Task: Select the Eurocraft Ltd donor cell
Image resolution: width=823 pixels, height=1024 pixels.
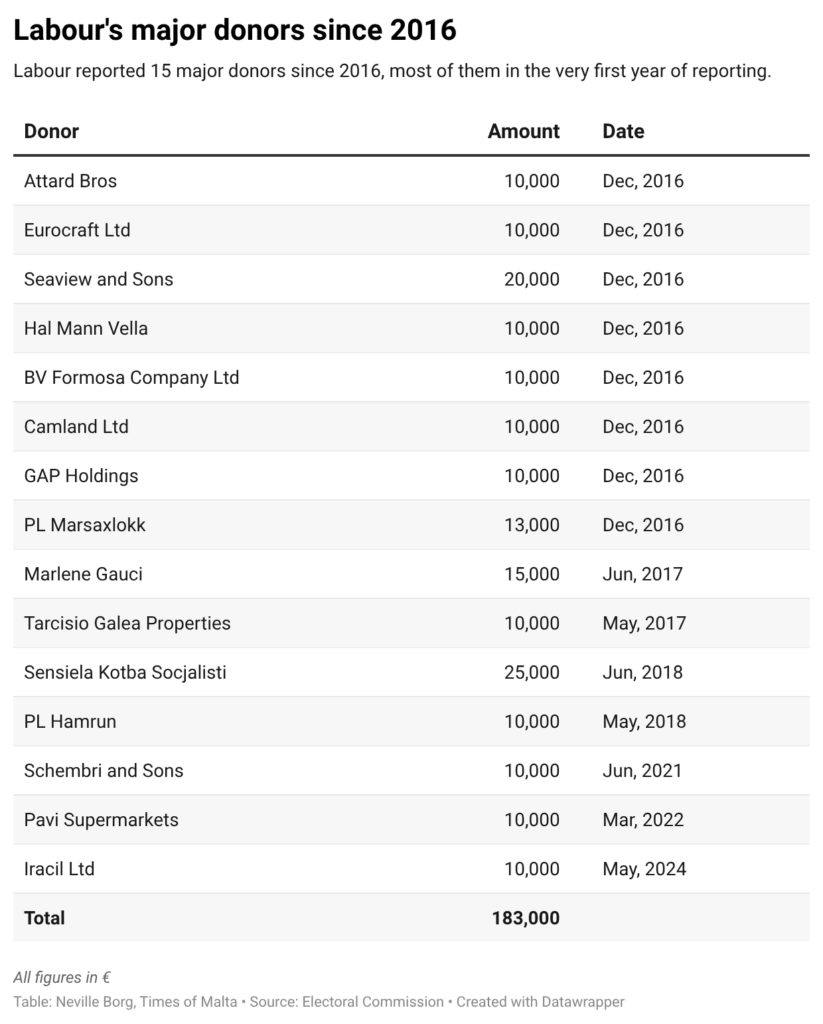Action: coord(77,230)
